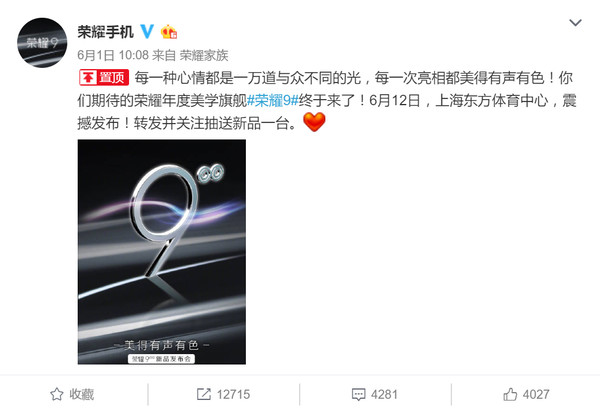Click the blue V verification badge
600x411 pixels.
point(147,31)
